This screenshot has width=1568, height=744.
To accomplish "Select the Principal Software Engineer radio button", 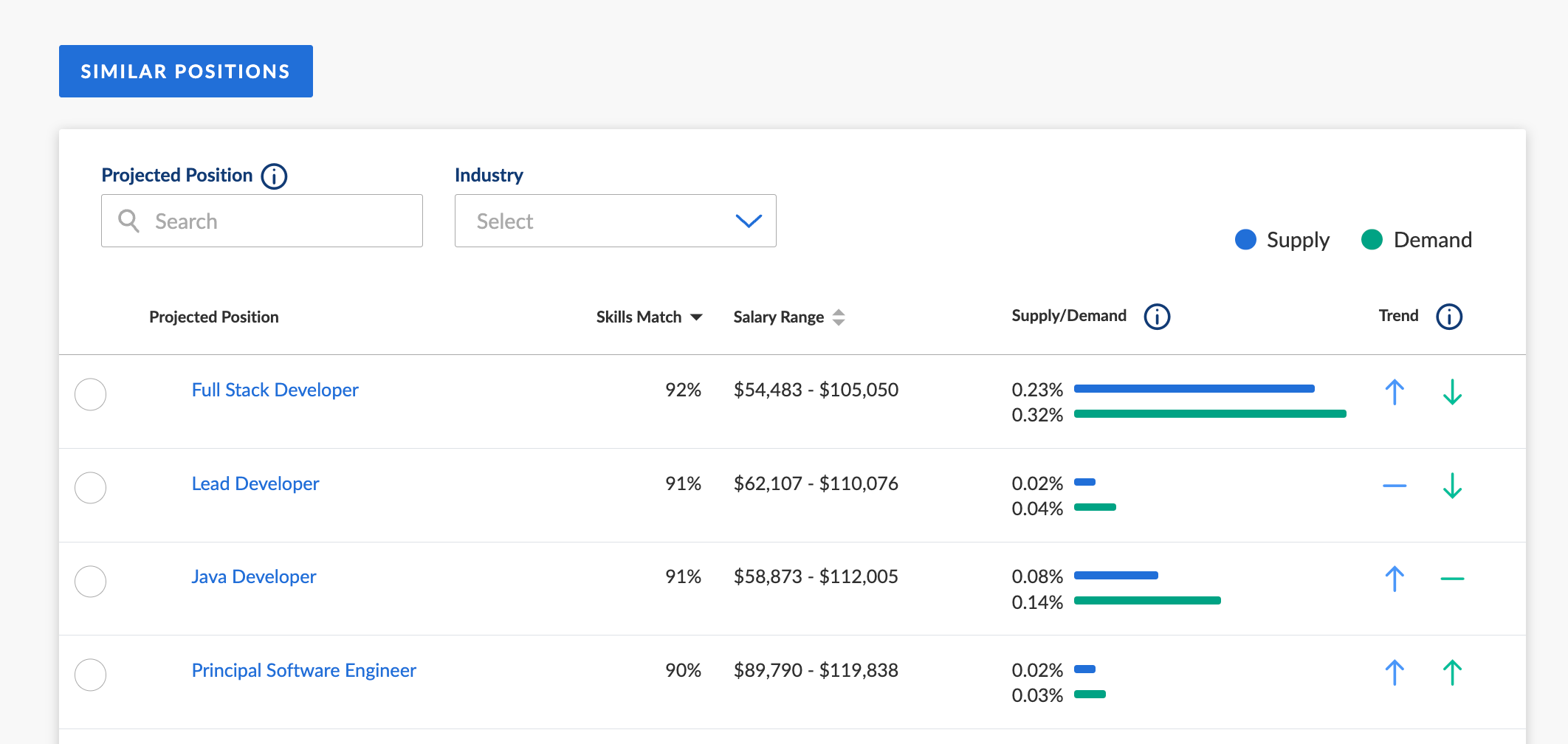I will tap(91, 675).
